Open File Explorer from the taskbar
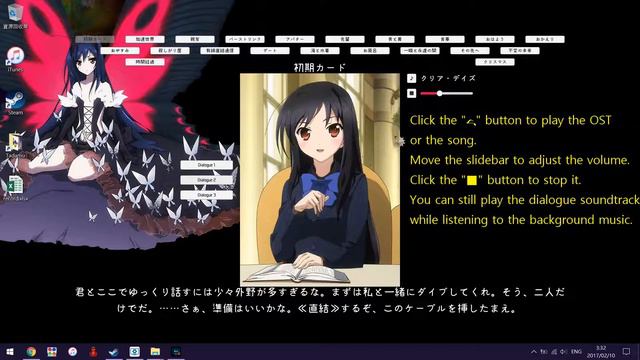This screenshot has width=640, height=360. (155, 351)
